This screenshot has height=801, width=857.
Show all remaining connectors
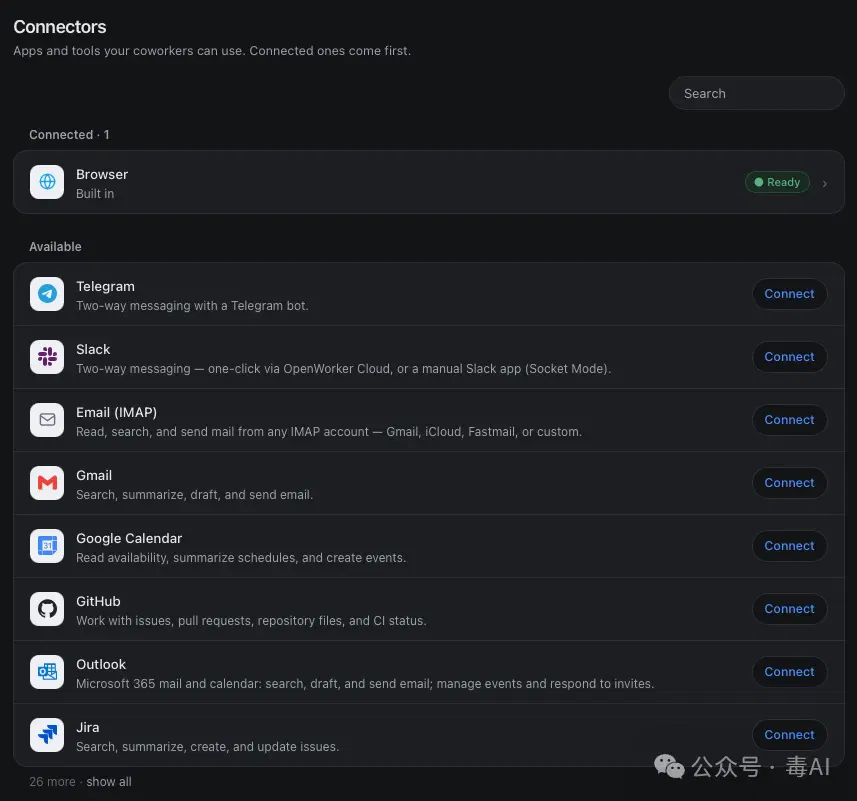(109, 782)
